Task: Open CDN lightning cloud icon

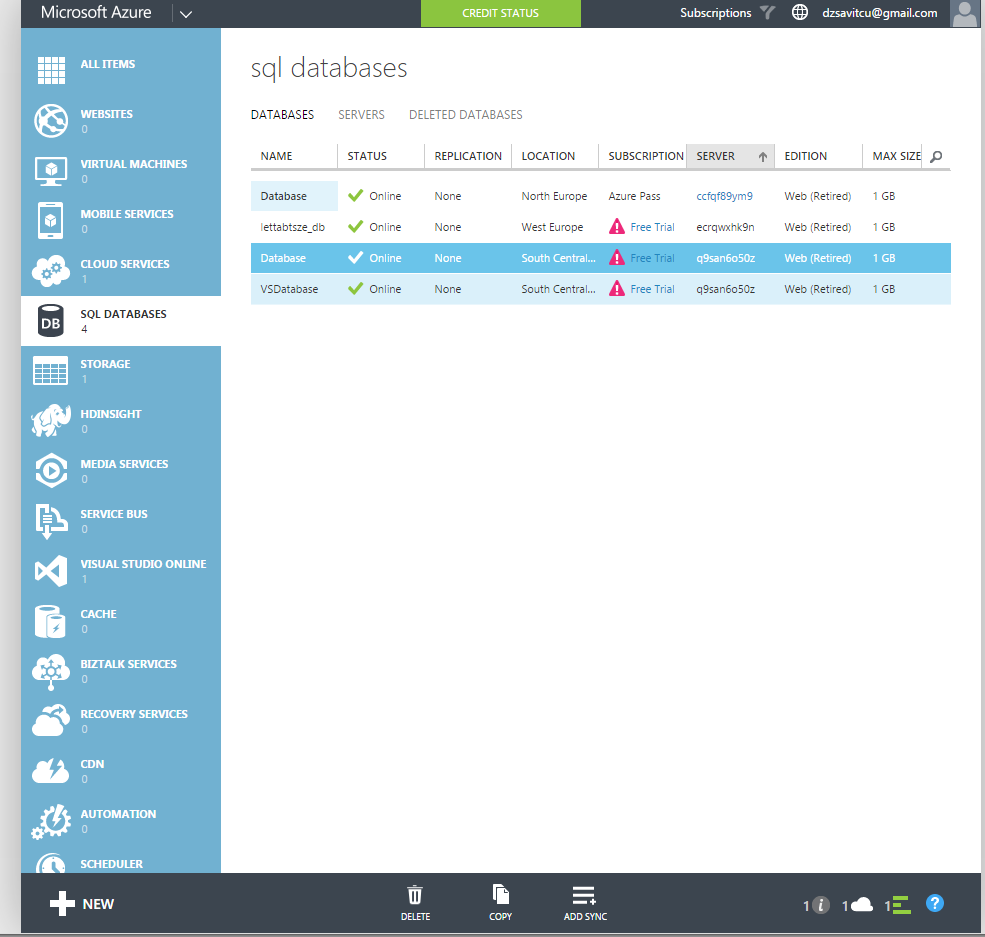Action: (x=51, y=771)
